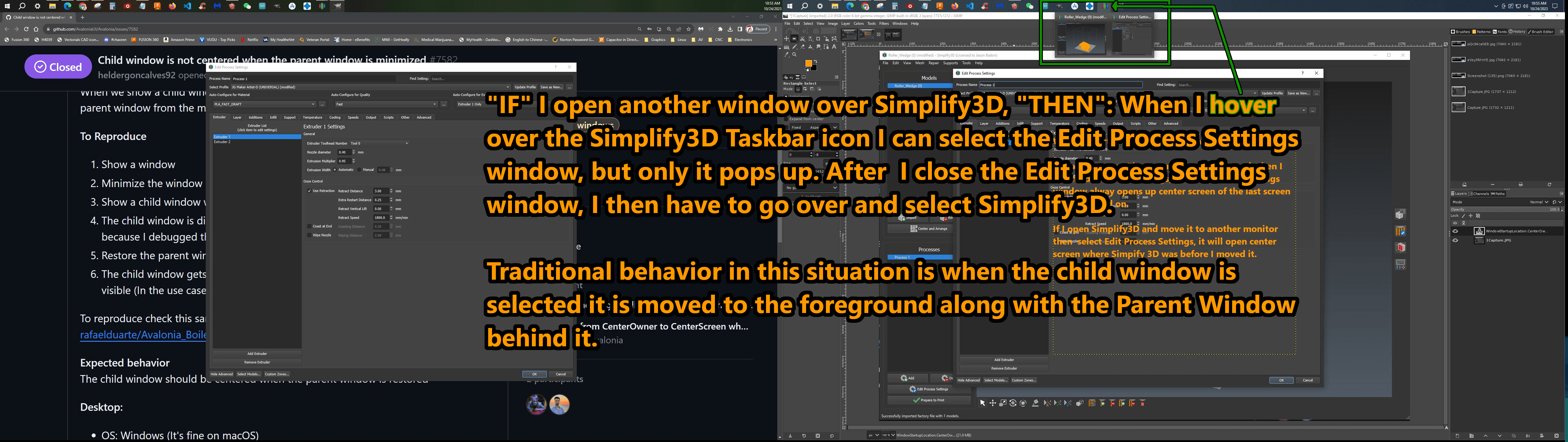Viewport: 1568px width, 442px height.
Task: Click the History panel's recreate preview icon
Action: 1549,184
